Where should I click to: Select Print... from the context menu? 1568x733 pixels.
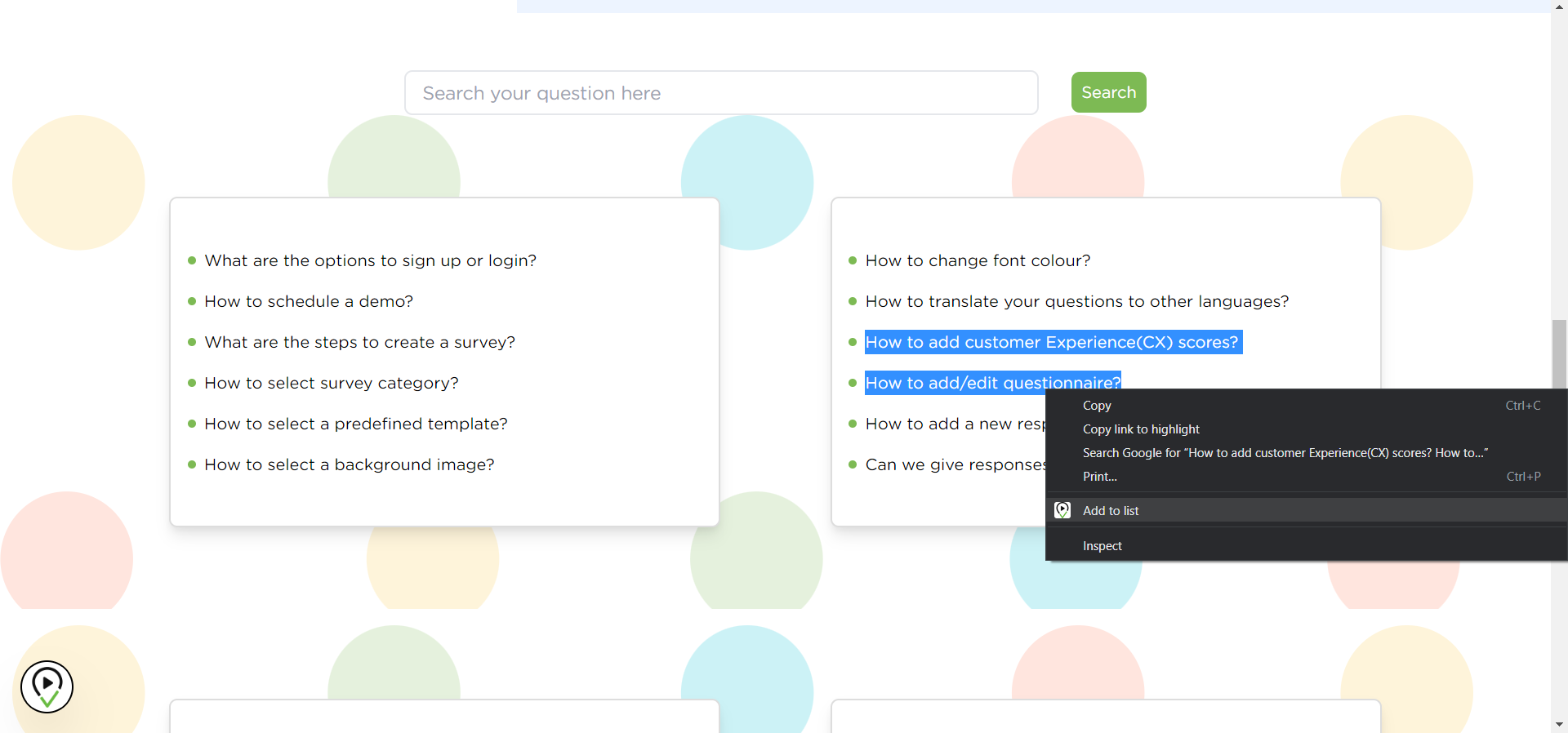point(1099,477)
